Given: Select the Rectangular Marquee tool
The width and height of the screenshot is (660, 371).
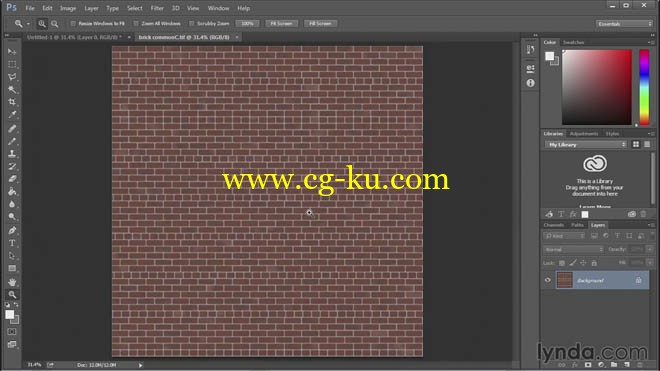Looking at the screenshot, I should pos(12,64).
